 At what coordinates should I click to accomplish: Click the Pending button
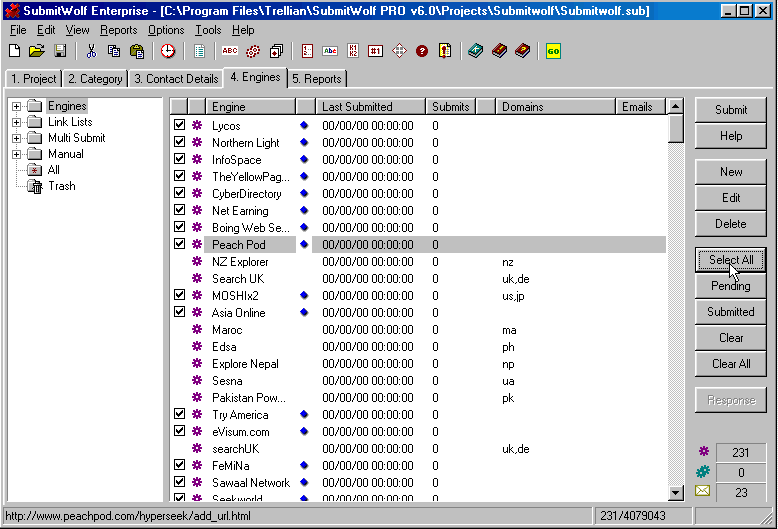(731, 286)
